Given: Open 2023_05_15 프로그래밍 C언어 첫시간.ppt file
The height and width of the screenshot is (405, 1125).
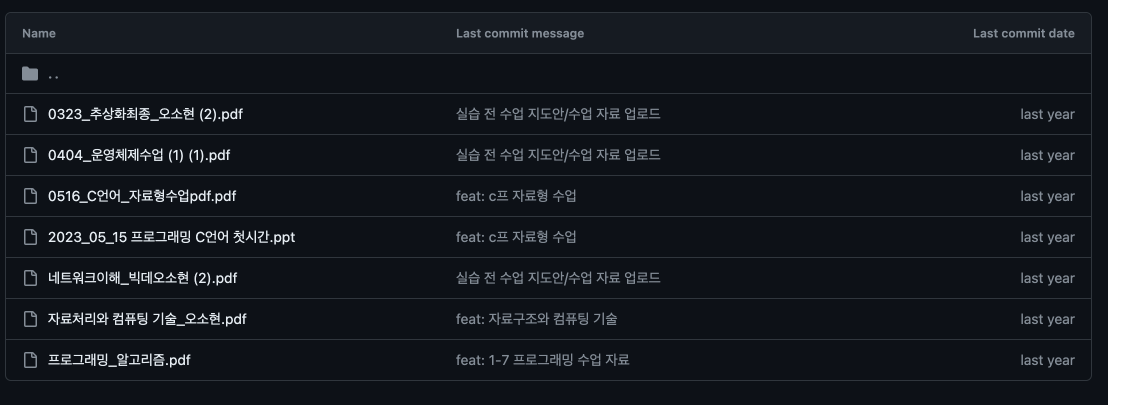Looking at the screenshot, I should 171,237.
